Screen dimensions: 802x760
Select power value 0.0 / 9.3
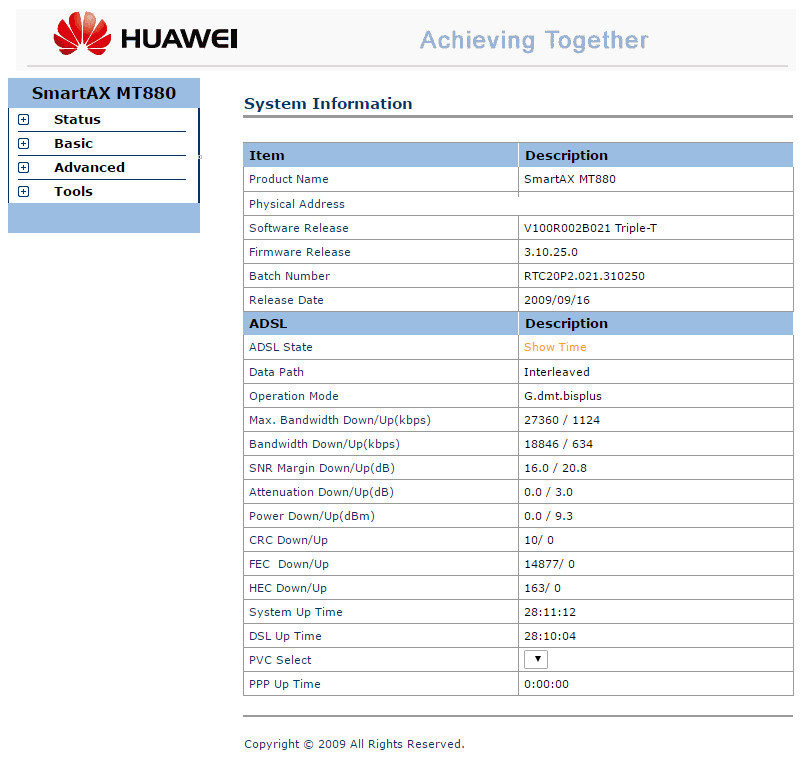[548, 516]
